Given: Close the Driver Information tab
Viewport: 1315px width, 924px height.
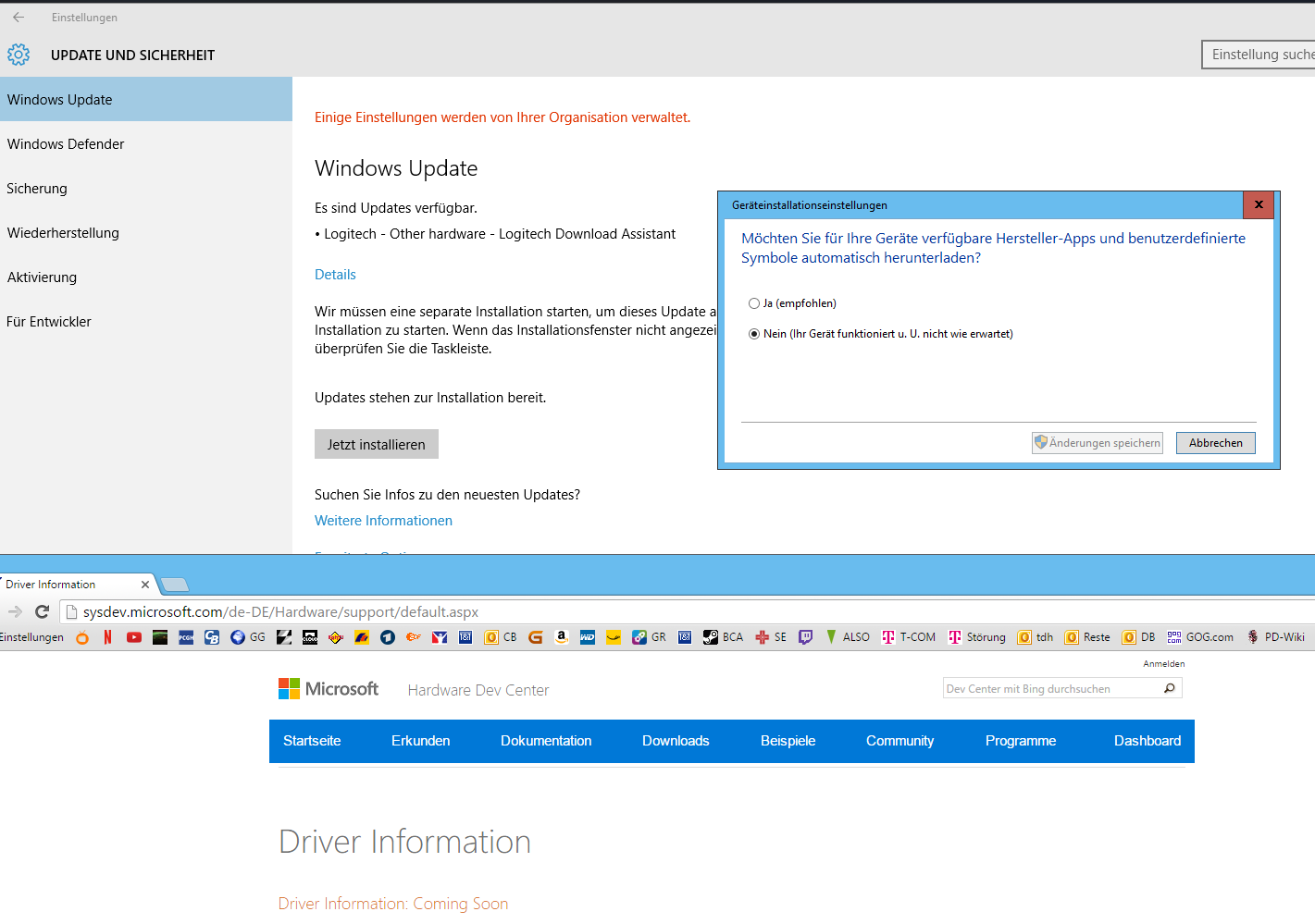Looking at the screenshot, I should click(145, 585).
